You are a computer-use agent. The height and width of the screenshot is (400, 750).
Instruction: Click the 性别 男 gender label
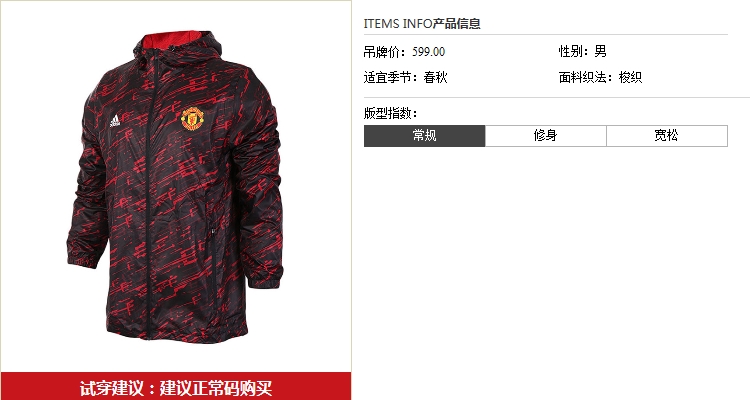[583, 51]
